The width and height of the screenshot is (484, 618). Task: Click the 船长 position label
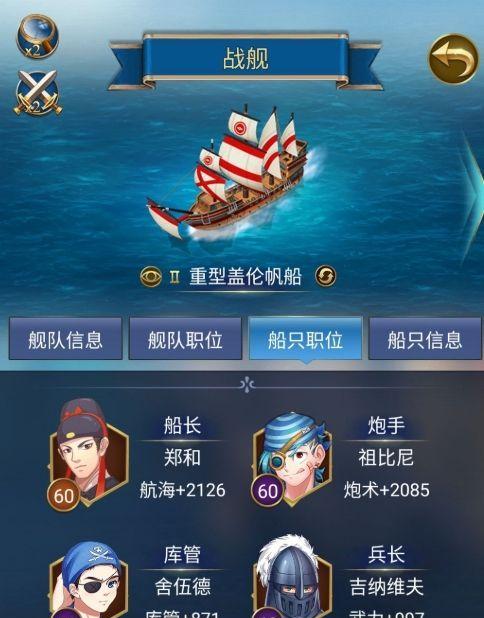click(182, 426)
